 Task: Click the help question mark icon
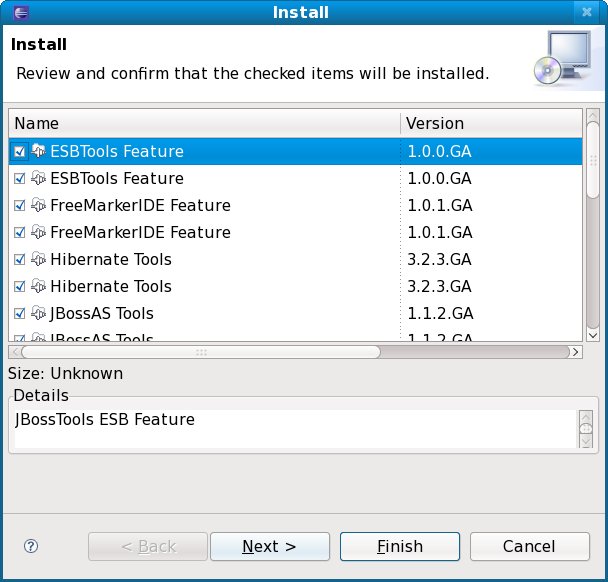point(31,546)
